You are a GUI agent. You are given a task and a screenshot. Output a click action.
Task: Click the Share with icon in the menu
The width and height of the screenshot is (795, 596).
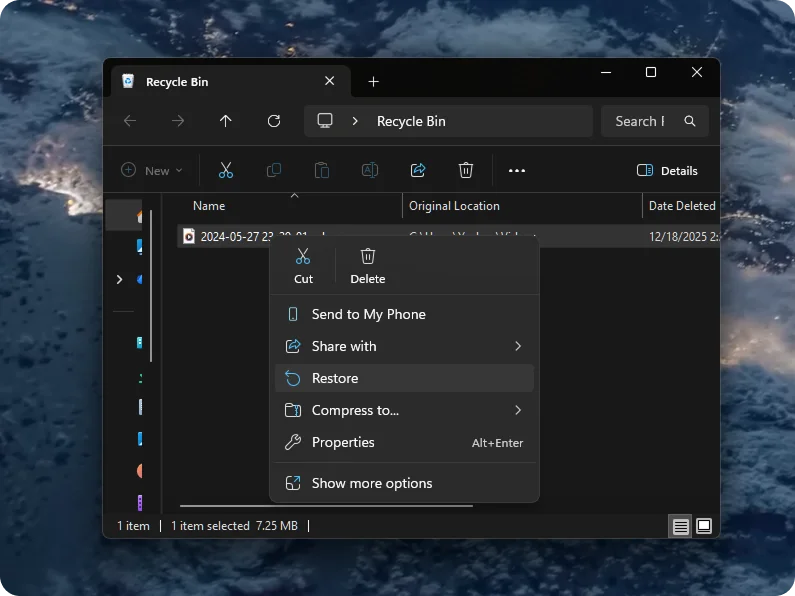[x=293, y=346]
